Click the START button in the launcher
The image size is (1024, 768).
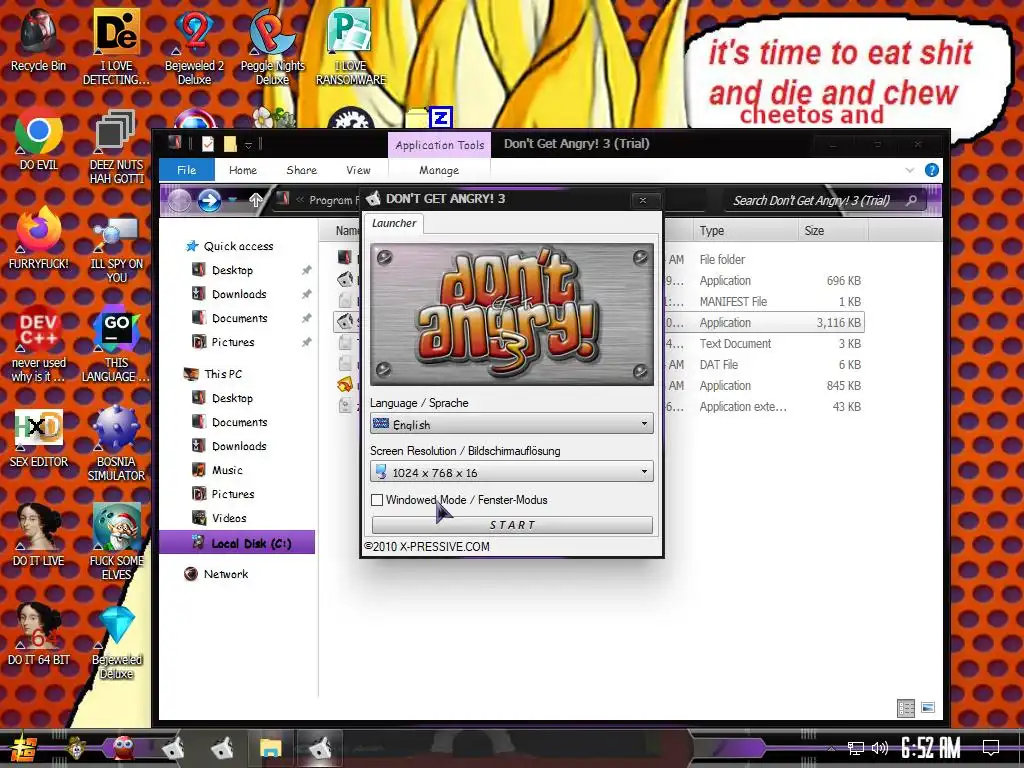(x=512, y=525)
